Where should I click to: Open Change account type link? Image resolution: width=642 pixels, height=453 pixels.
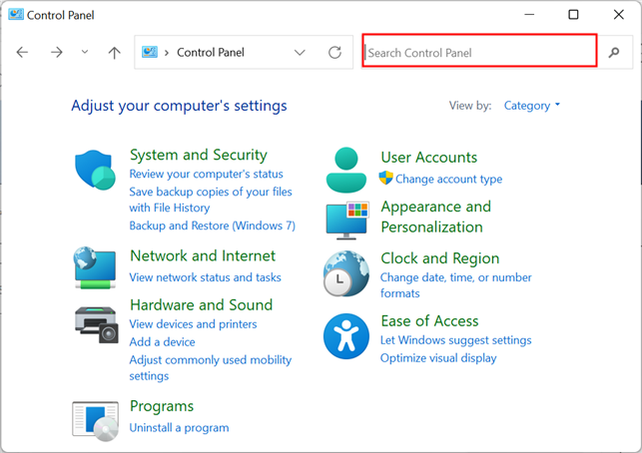pyautogui.click(x=449, y=179)
